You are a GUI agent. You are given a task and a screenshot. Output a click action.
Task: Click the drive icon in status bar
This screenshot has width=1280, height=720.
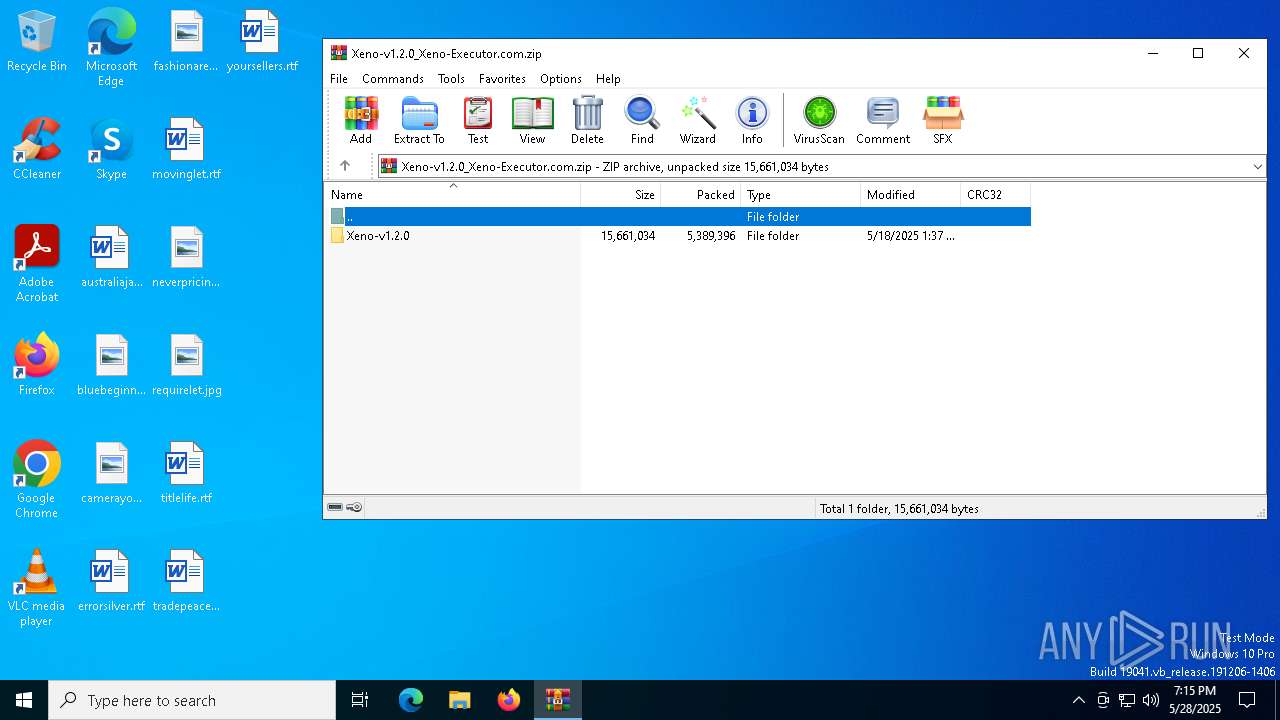[335, 508]
